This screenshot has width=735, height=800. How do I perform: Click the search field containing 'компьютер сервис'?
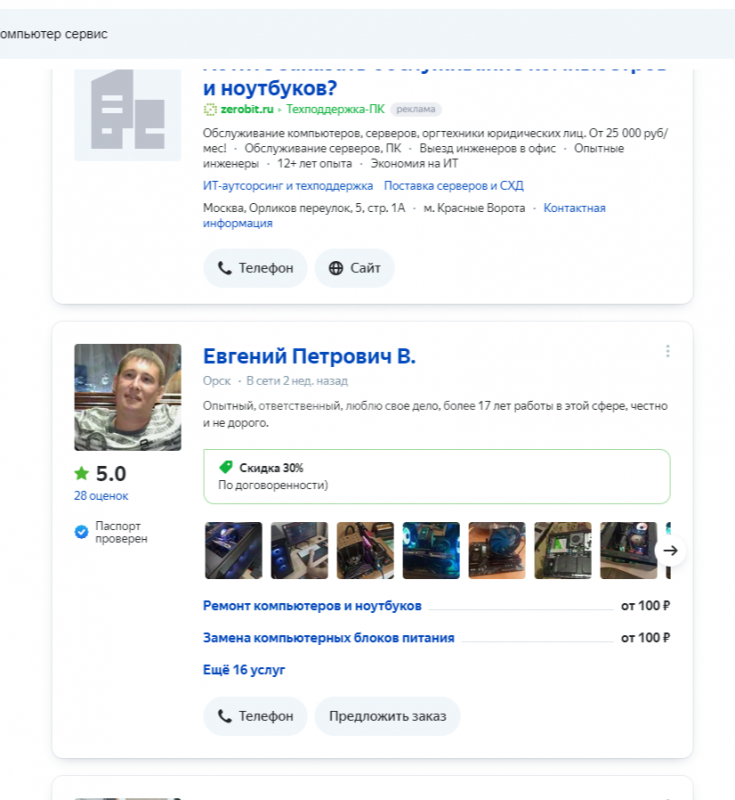pos(367,34)
